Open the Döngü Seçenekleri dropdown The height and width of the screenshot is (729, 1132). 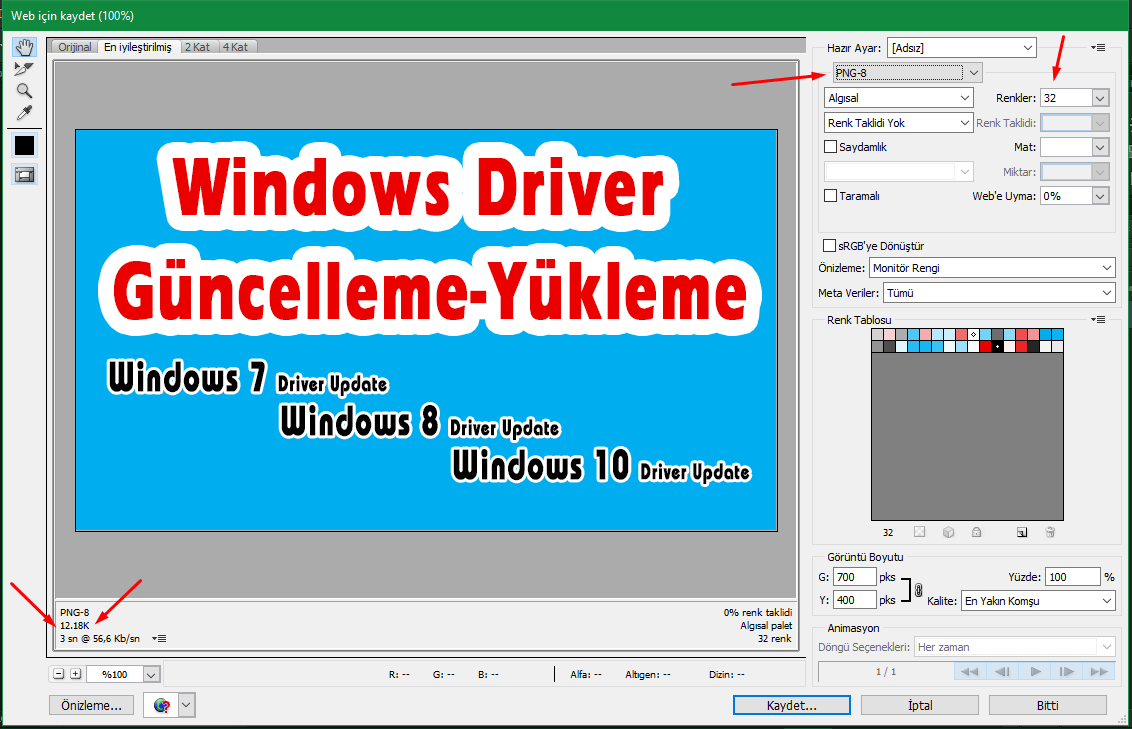(1015, 647)
